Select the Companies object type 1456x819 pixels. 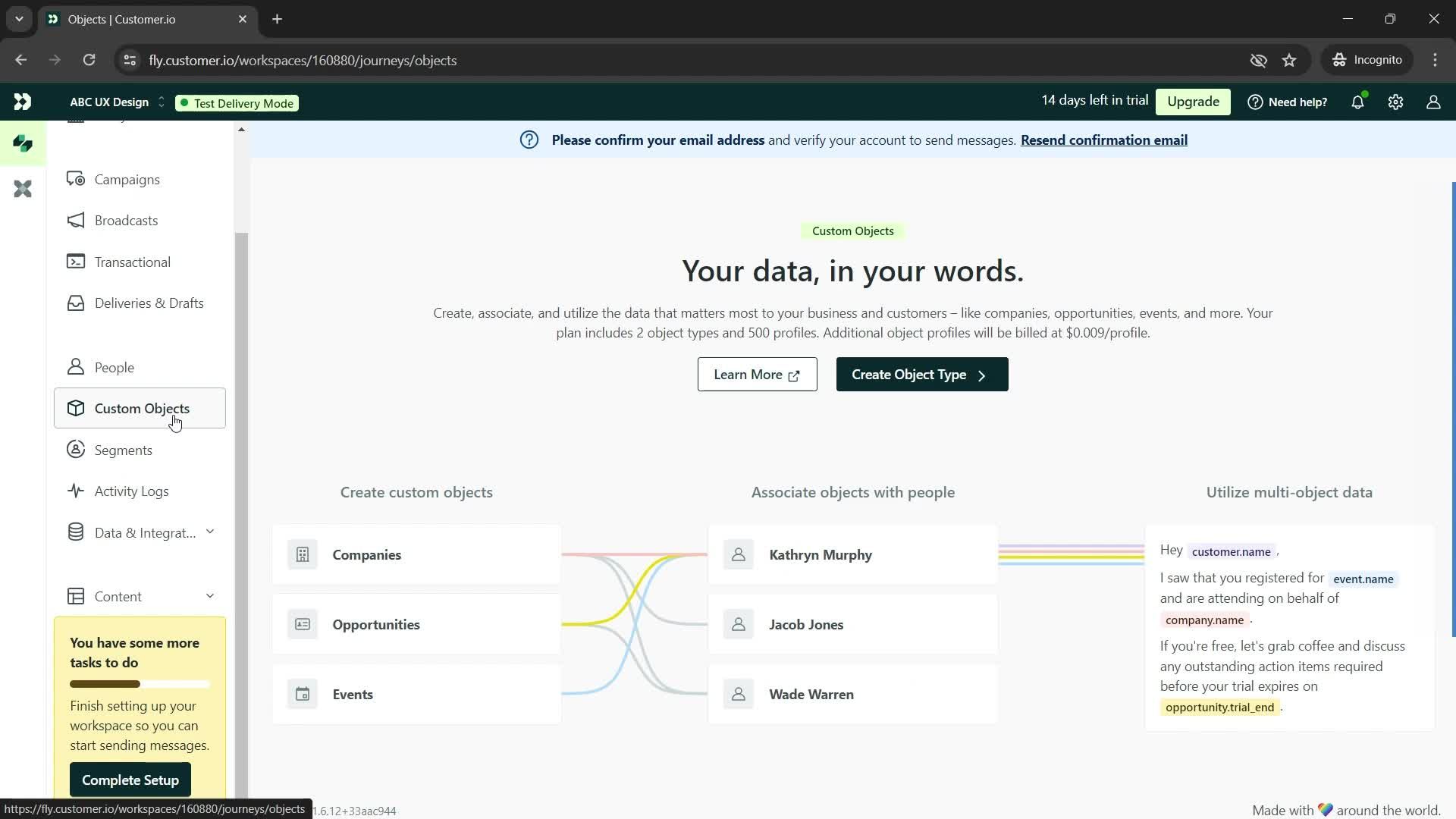click(368, 555)
